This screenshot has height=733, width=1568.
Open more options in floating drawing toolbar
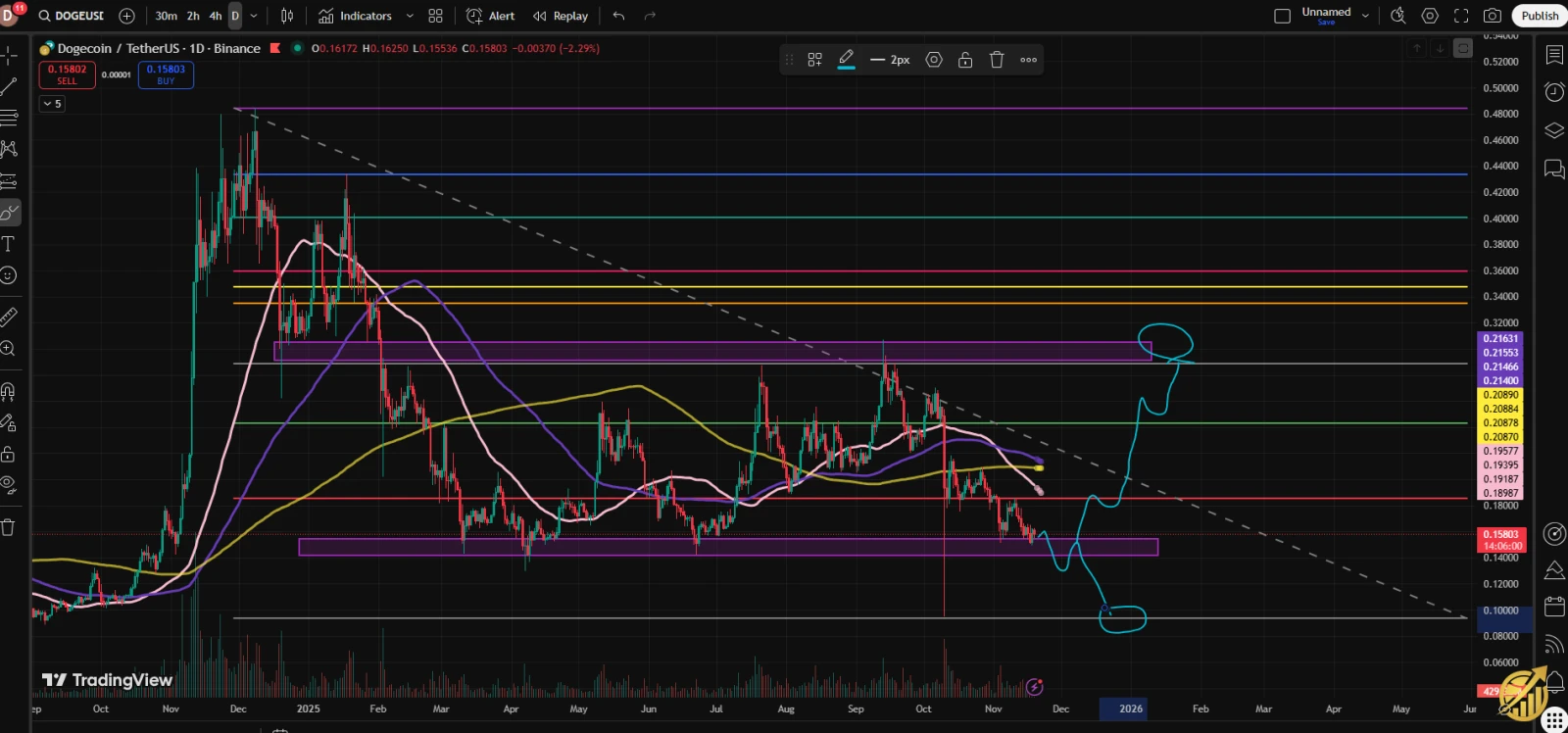tap(1028, 60)
